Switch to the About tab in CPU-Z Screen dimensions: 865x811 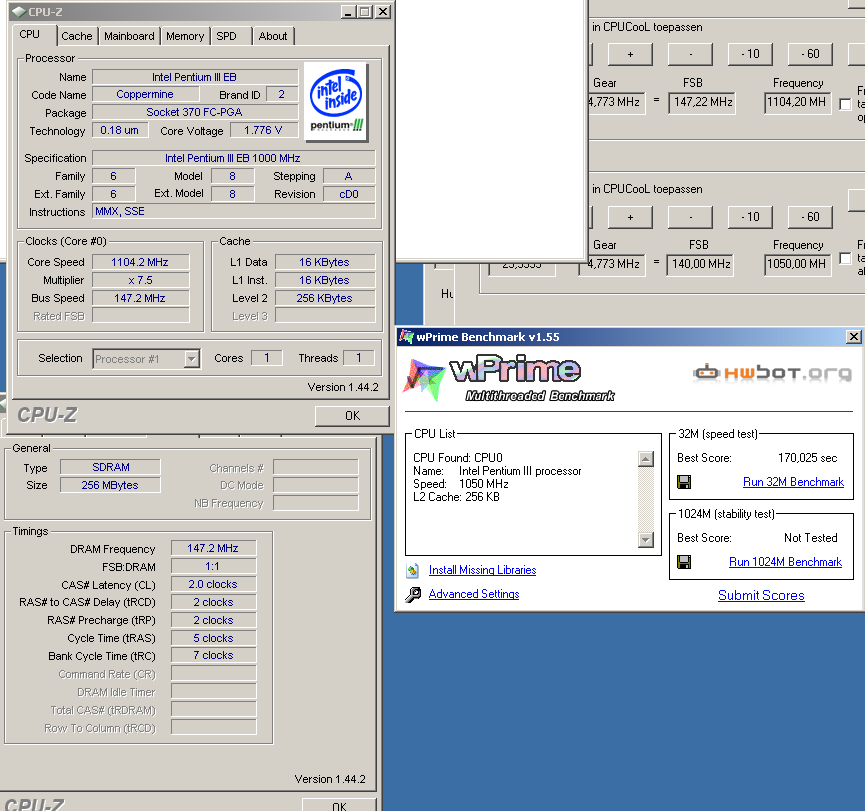pos(273,36)
